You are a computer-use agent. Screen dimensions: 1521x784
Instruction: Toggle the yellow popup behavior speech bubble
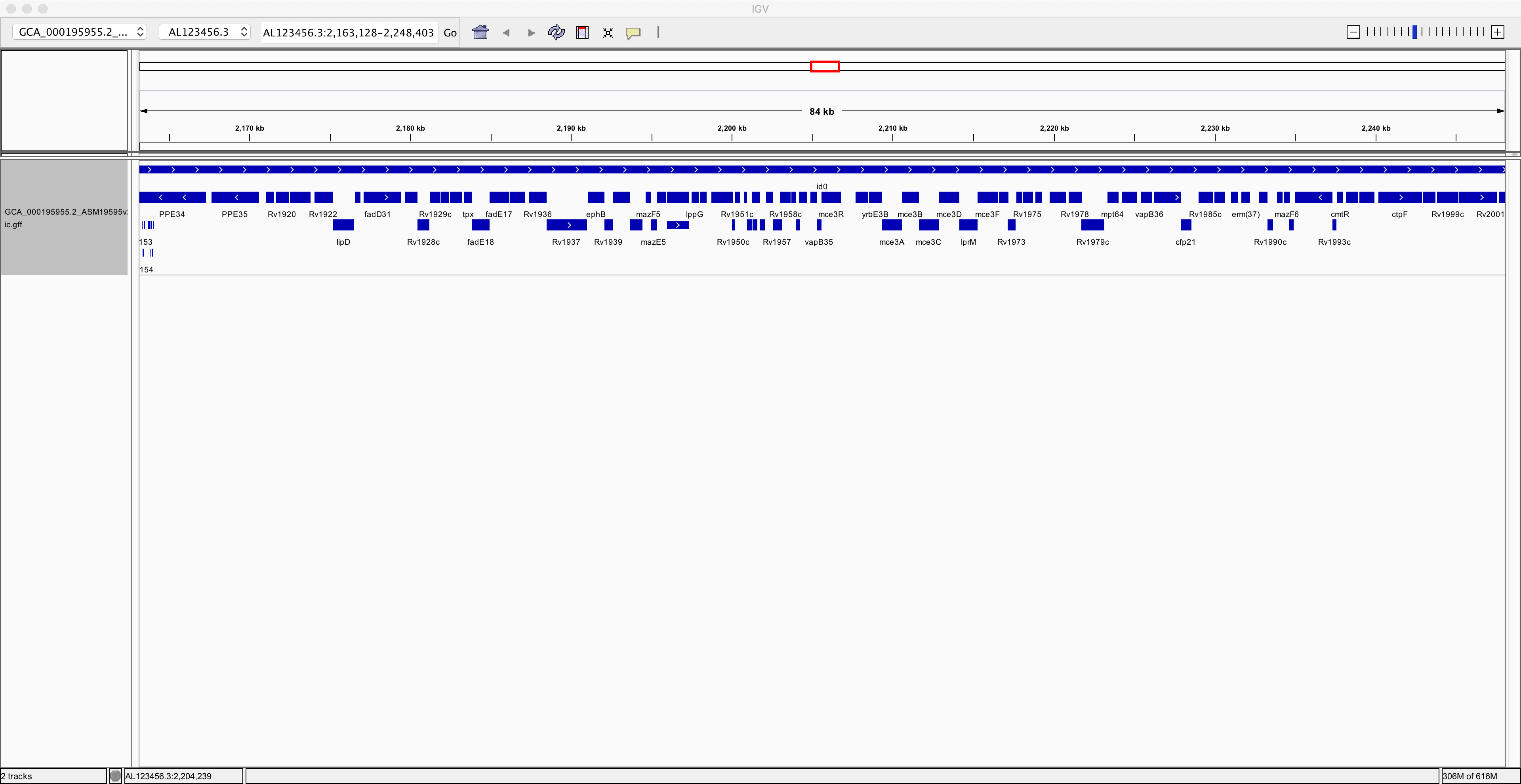[633, 32]
